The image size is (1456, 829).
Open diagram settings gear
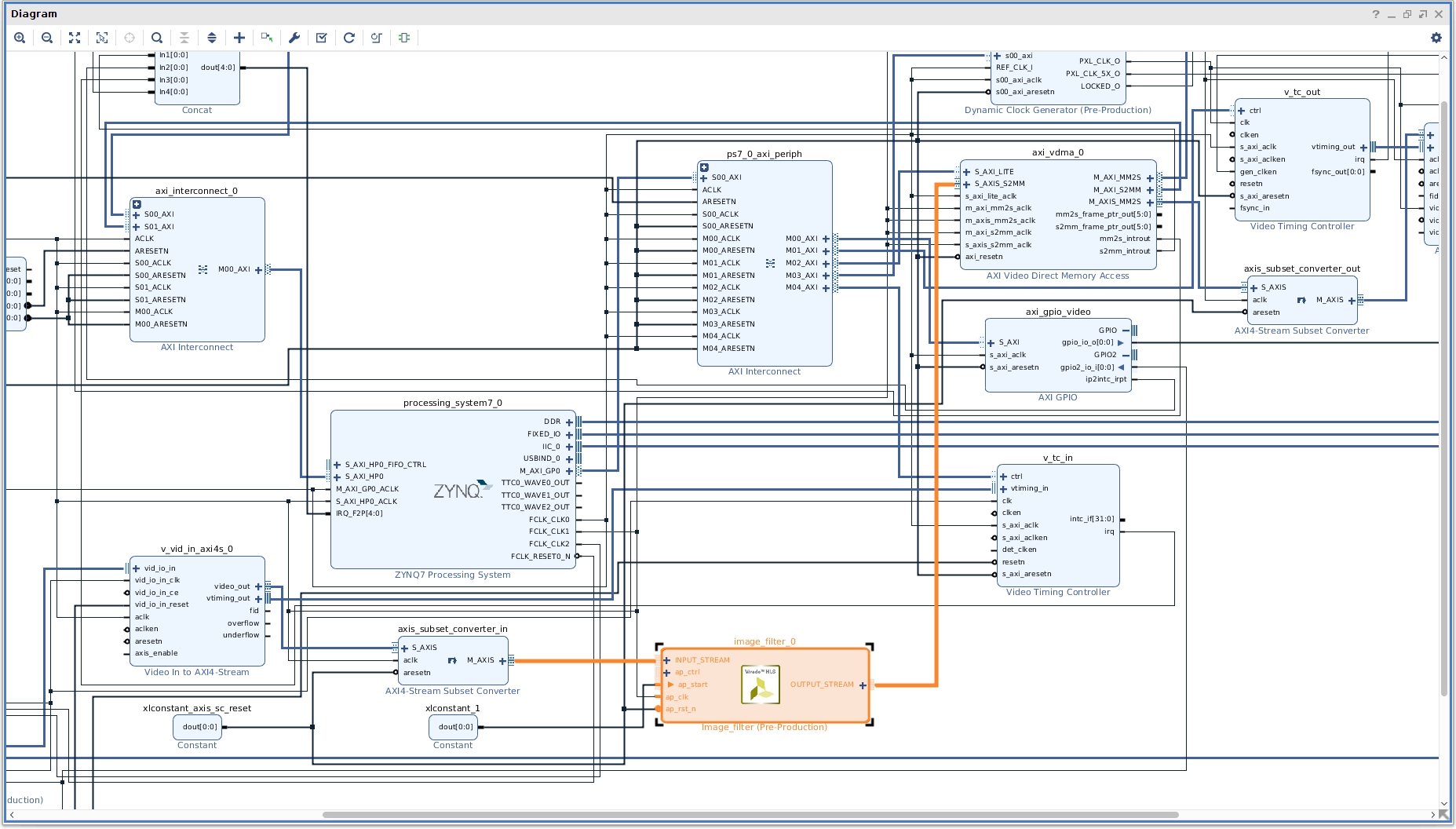tap(1436, 38)
